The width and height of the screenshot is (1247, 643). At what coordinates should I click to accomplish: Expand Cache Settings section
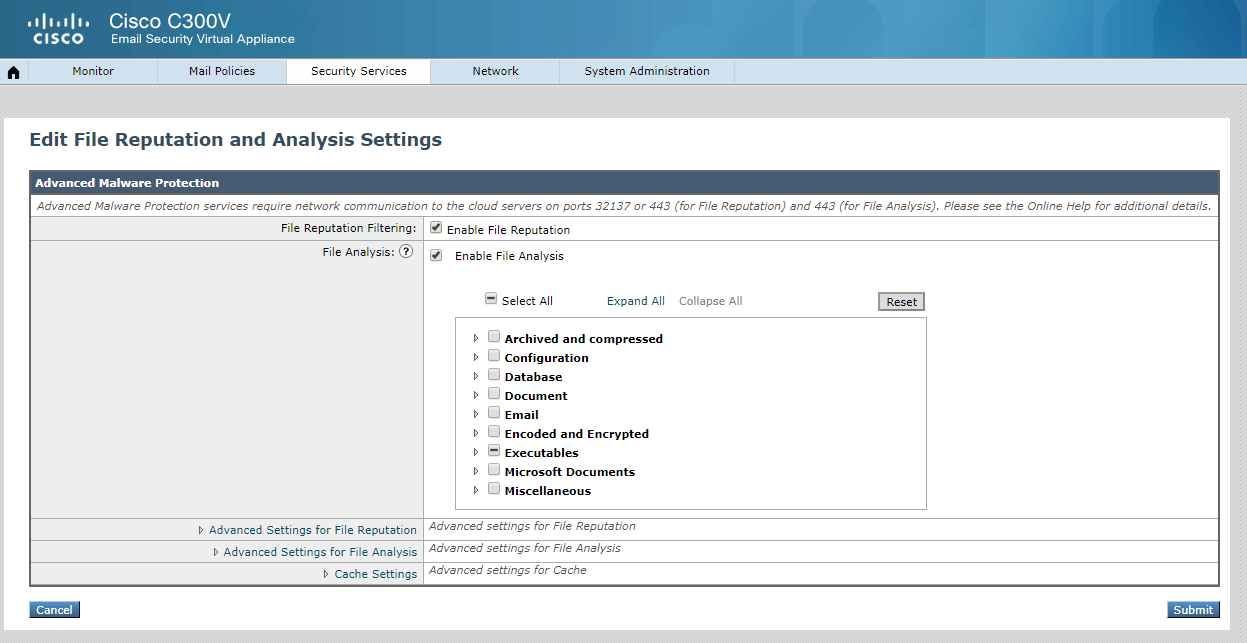point(370,574)
